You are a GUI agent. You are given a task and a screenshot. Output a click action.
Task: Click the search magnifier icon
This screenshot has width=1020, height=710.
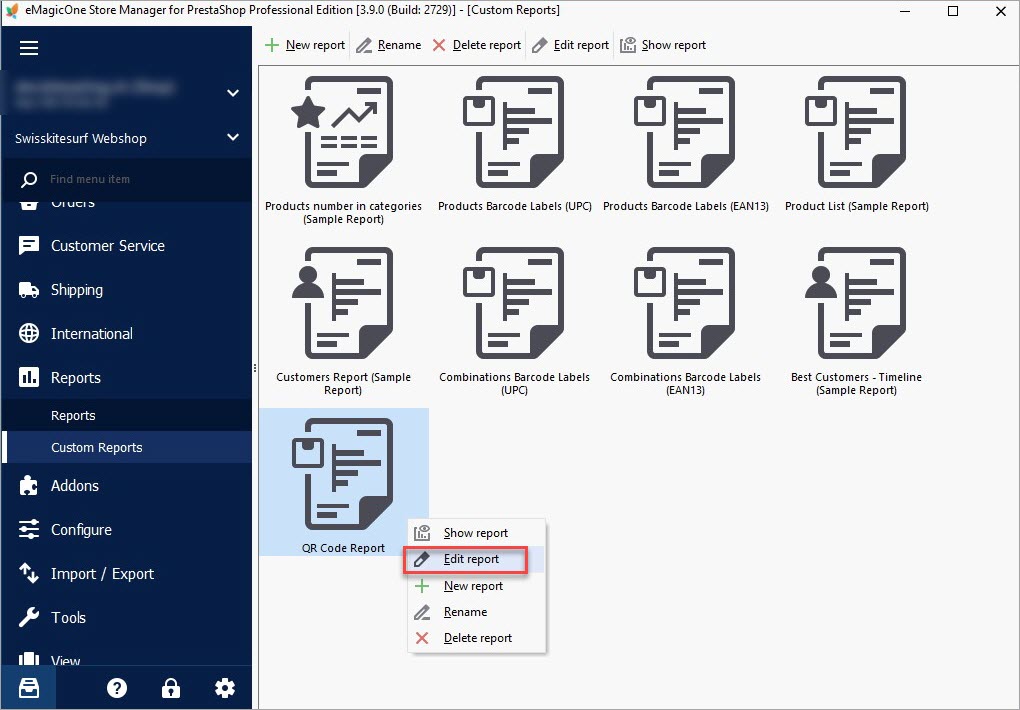[x=29, y=180]
